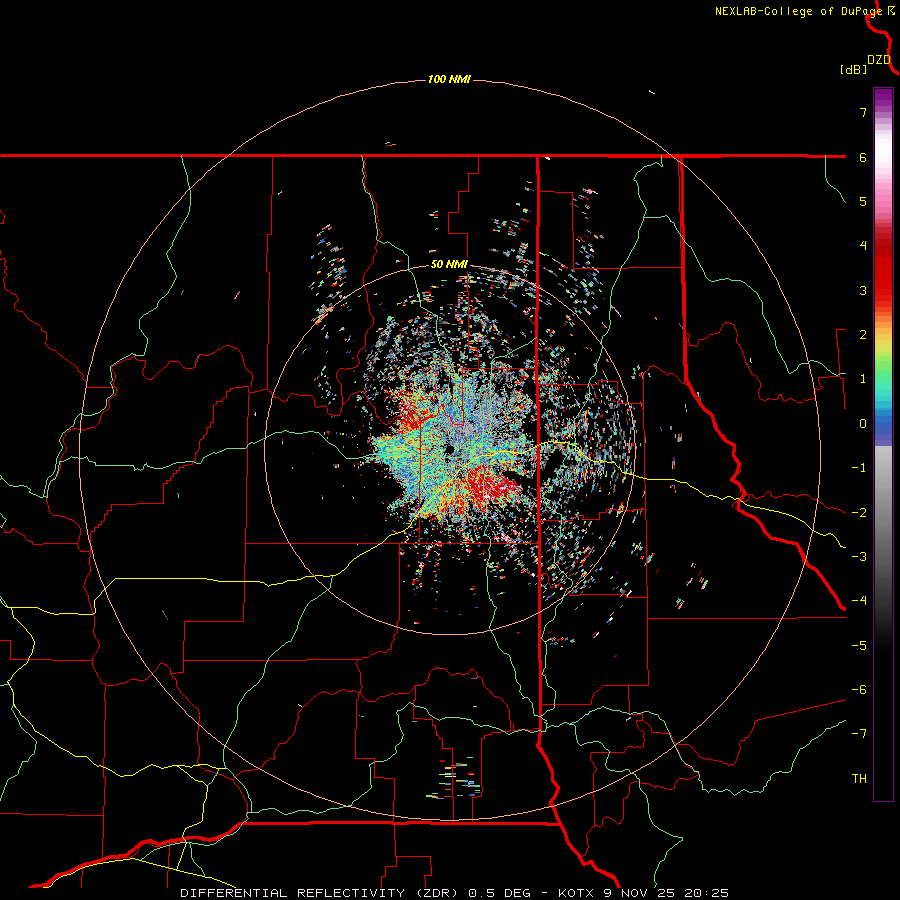This screenshot has height=900, width=900.
Task: Click the DZD product label above the color bar
Action: [x=879, y=60]
